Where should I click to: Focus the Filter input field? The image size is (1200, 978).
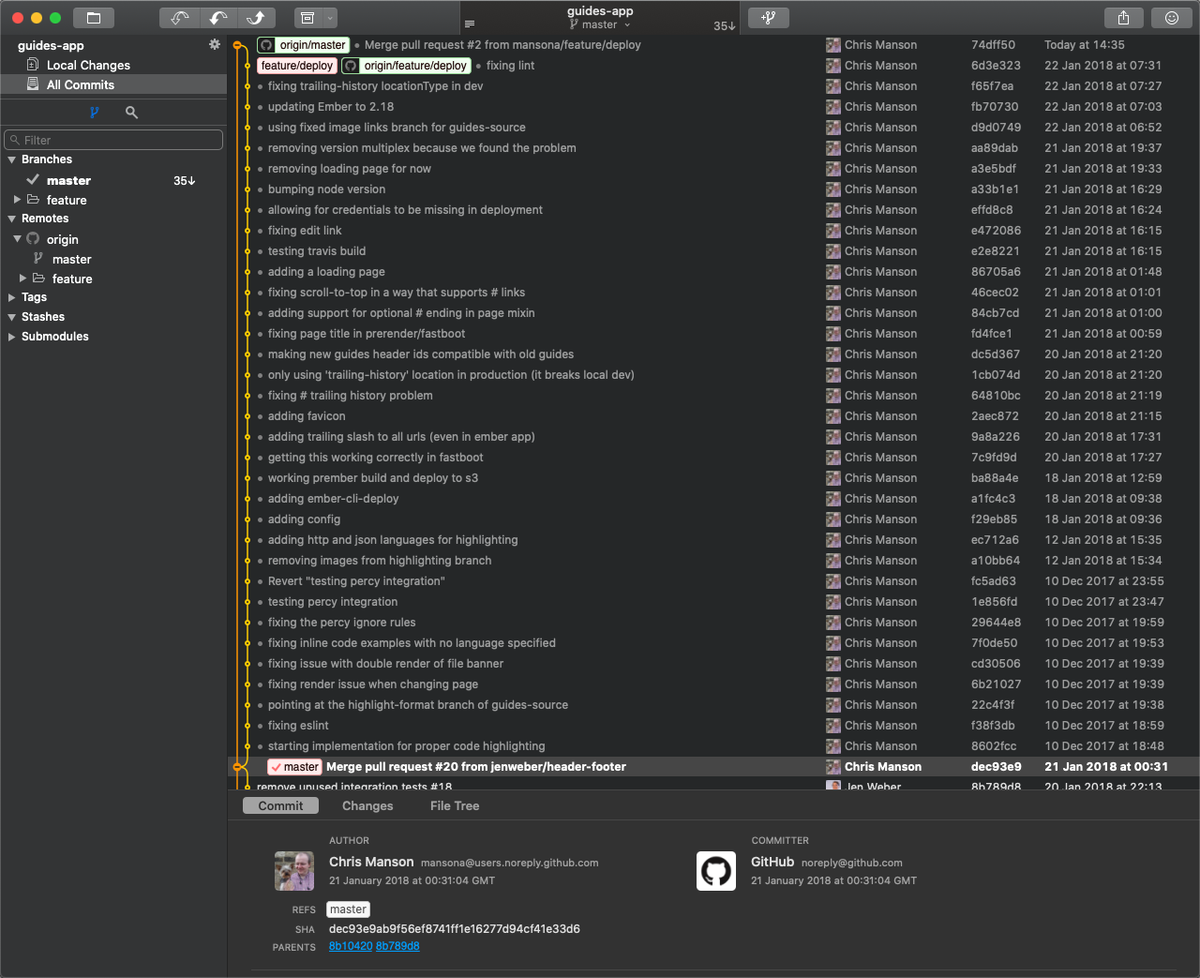tap(114, 140)
